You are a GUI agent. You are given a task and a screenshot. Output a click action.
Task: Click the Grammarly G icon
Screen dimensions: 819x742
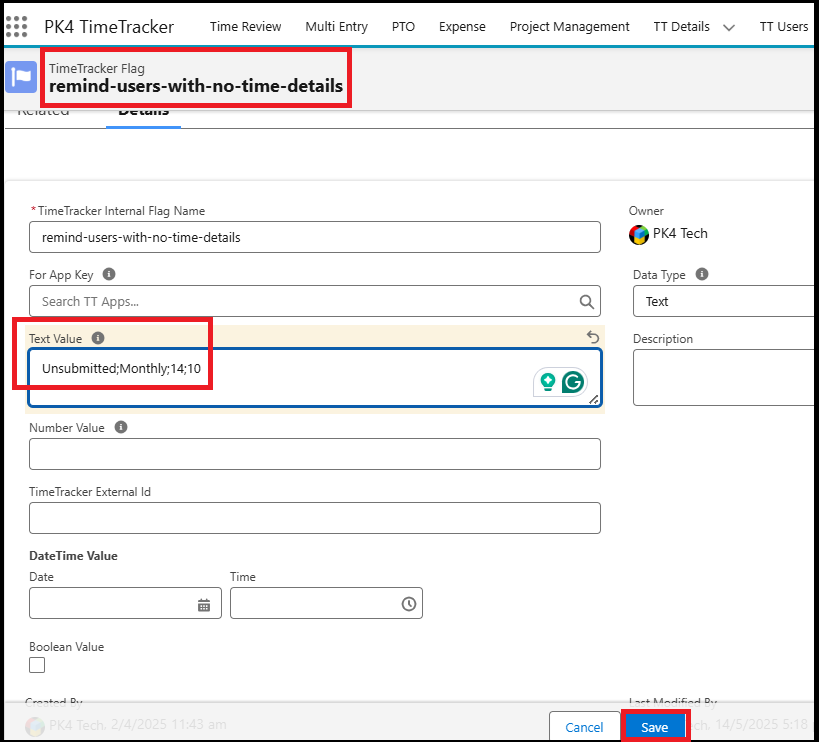click(573, 382)
